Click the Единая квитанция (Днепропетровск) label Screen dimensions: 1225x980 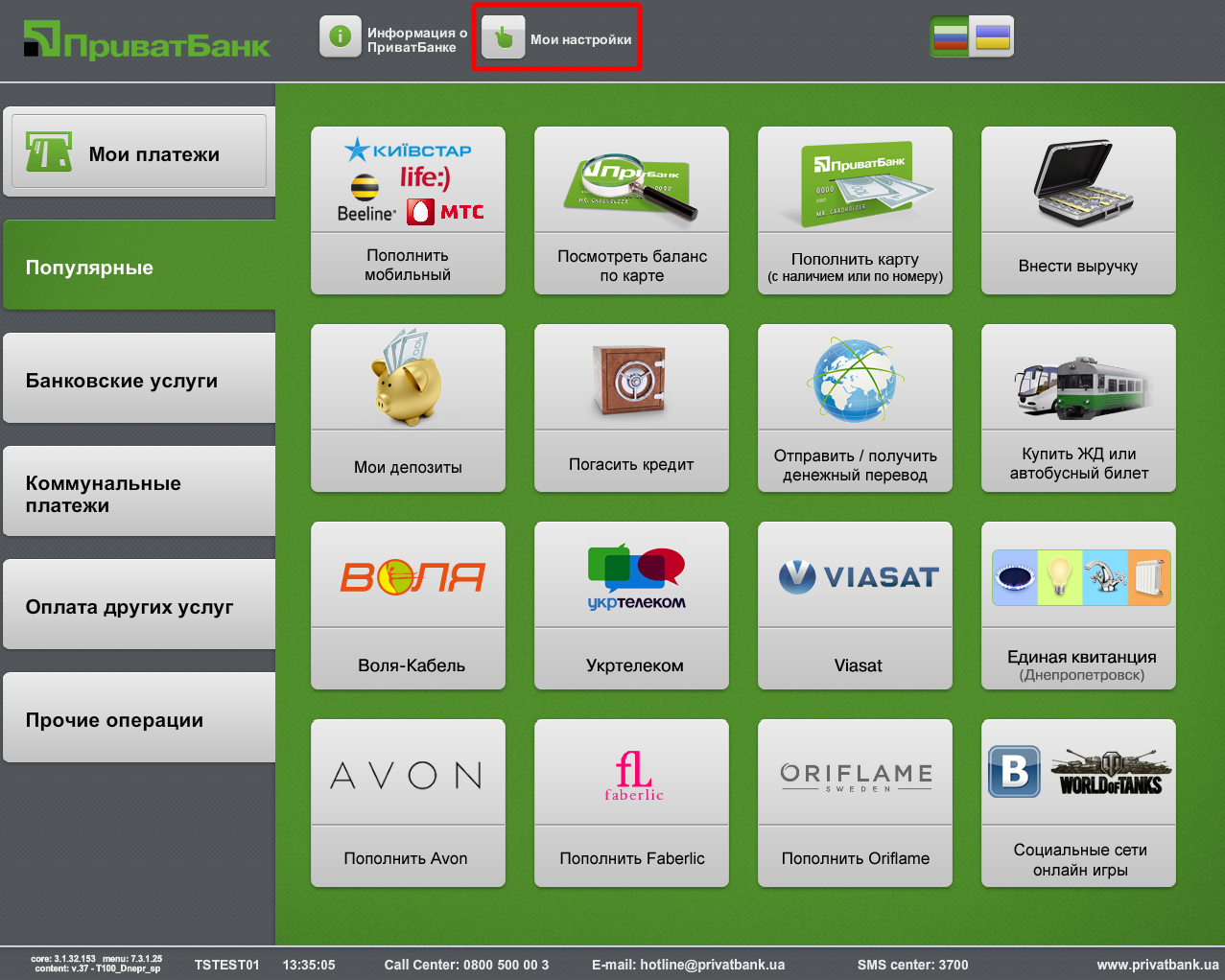pos(1081,665)
